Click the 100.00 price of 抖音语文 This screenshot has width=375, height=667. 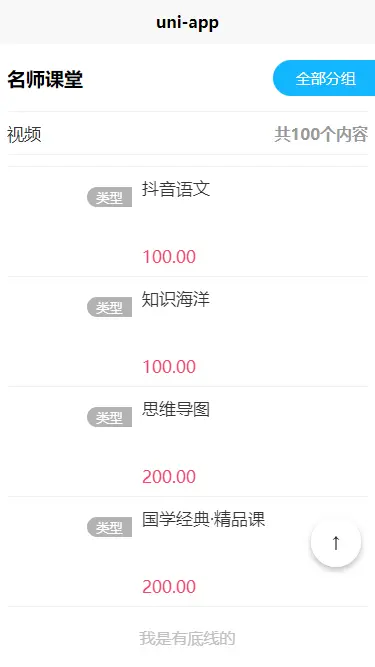tap(169, 257)
